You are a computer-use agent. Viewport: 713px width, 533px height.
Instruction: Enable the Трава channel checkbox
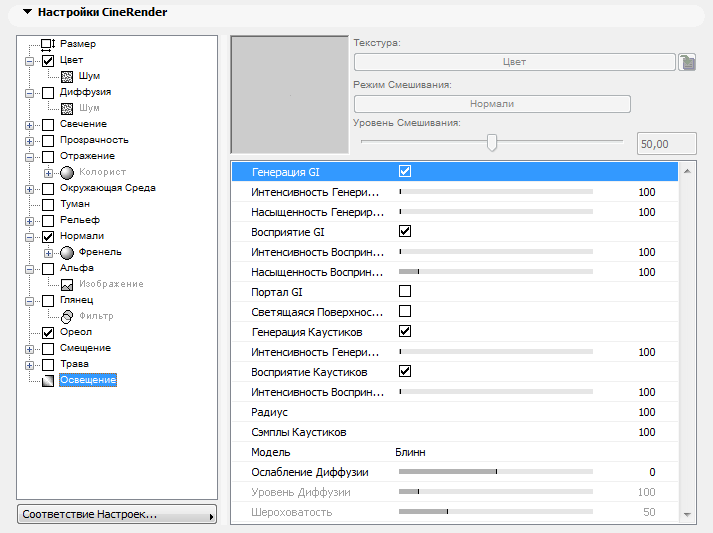coord(48,365)
